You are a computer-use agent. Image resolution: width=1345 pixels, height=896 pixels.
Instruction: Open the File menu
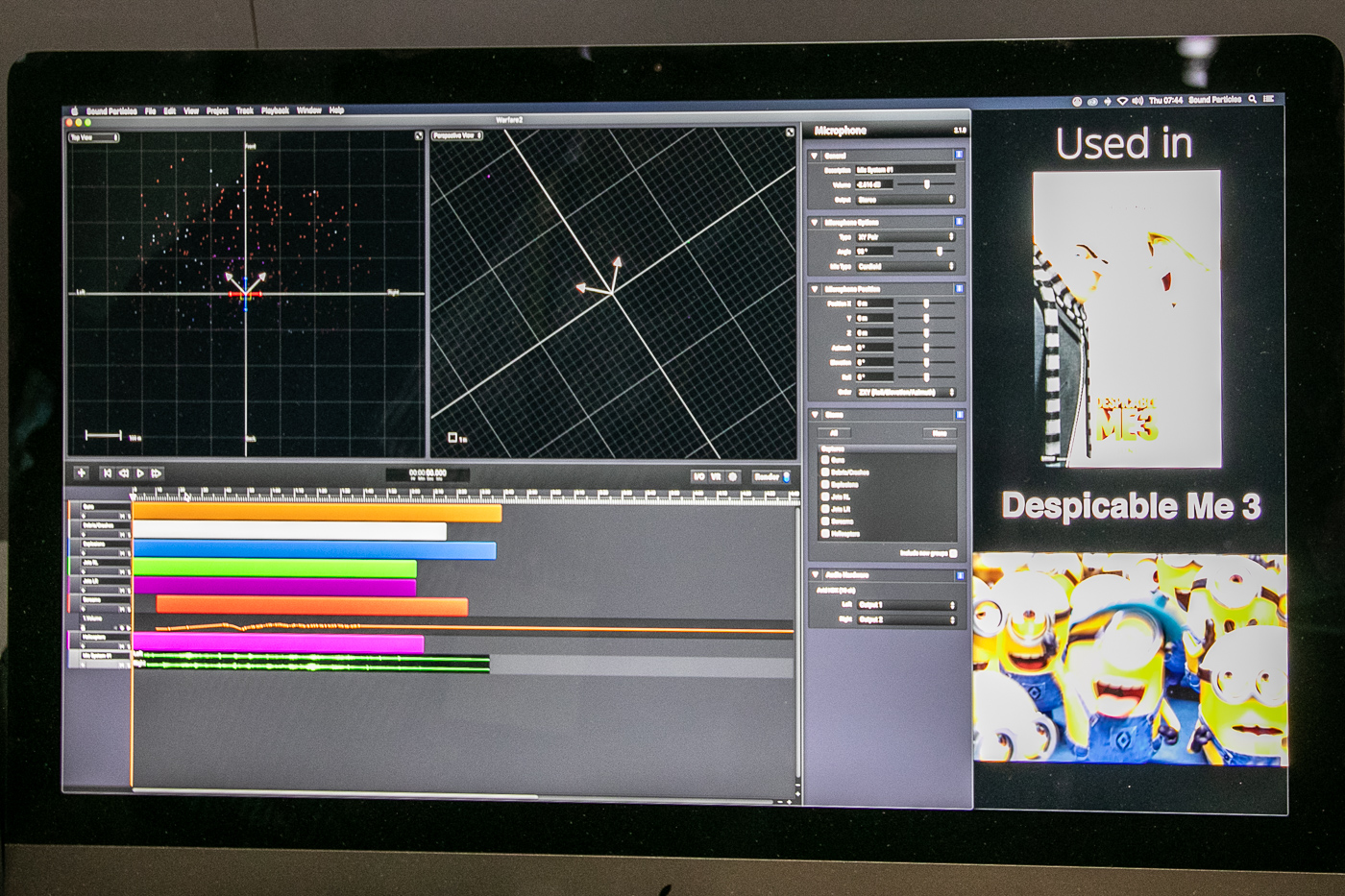150,111
